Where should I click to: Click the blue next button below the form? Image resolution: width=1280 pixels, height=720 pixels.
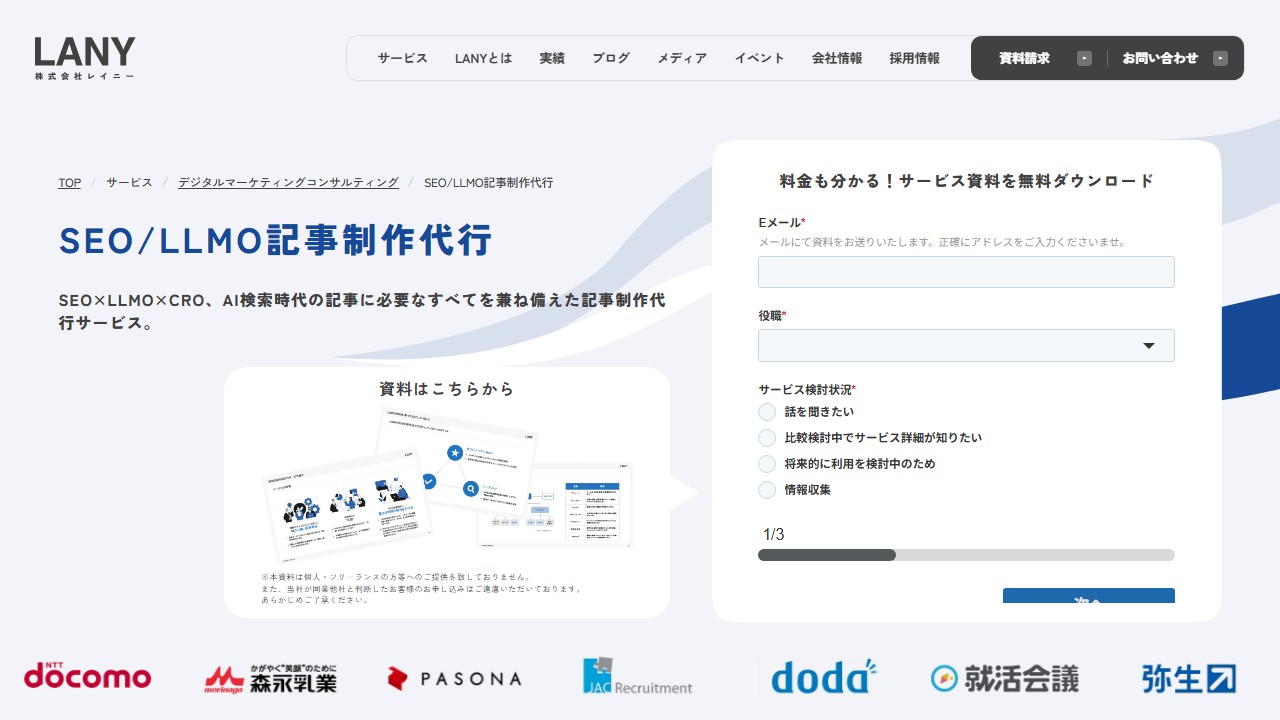click(1089, 596)
